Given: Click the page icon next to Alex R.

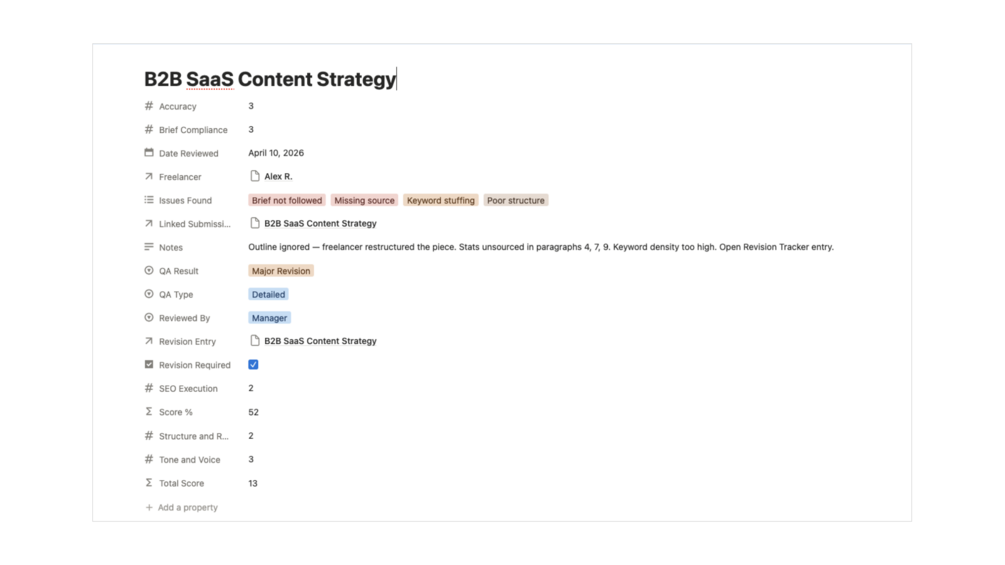Looking at the screenshot, I should 254,176.
